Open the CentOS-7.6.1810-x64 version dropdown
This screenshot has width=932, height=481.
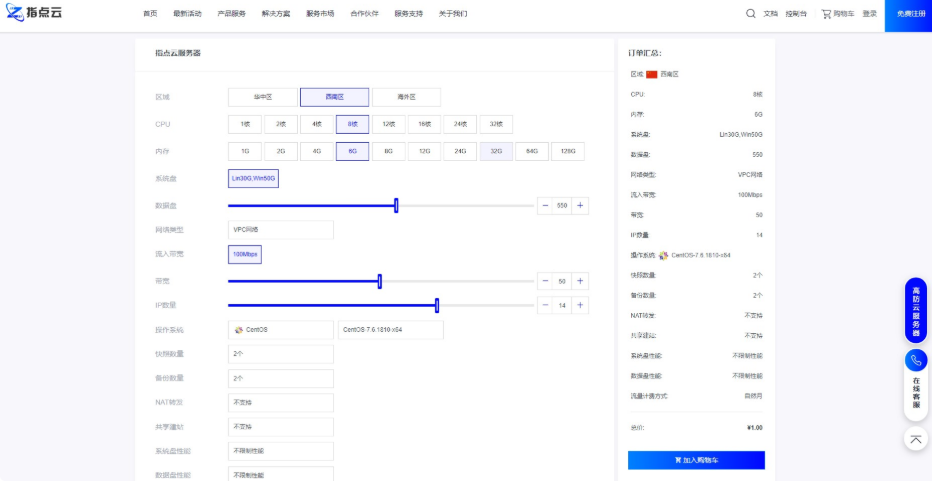pos(390,329)
